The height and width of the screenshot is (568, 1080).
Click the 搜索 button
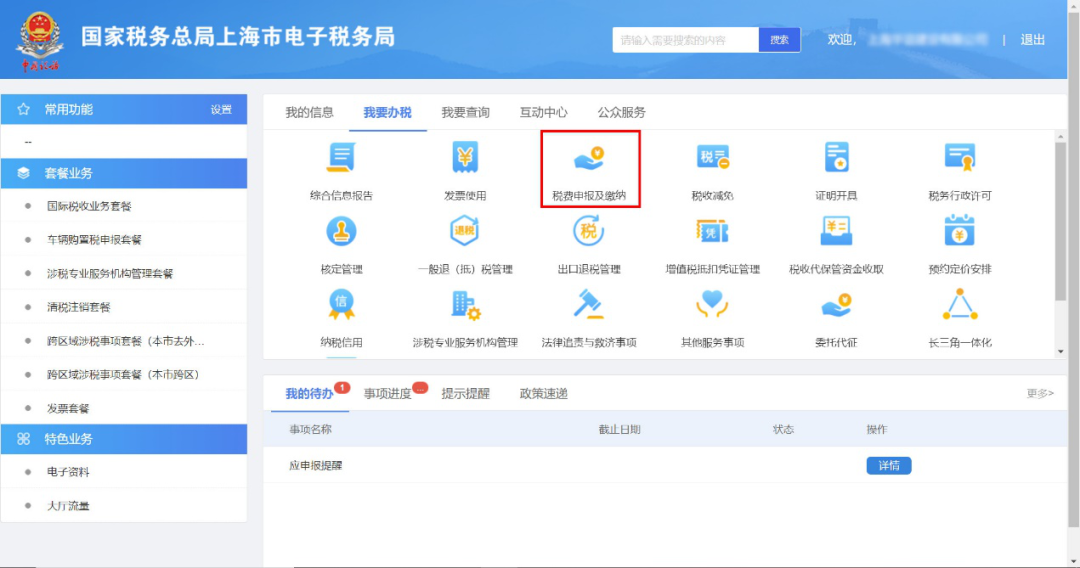(x=780, y=40)
